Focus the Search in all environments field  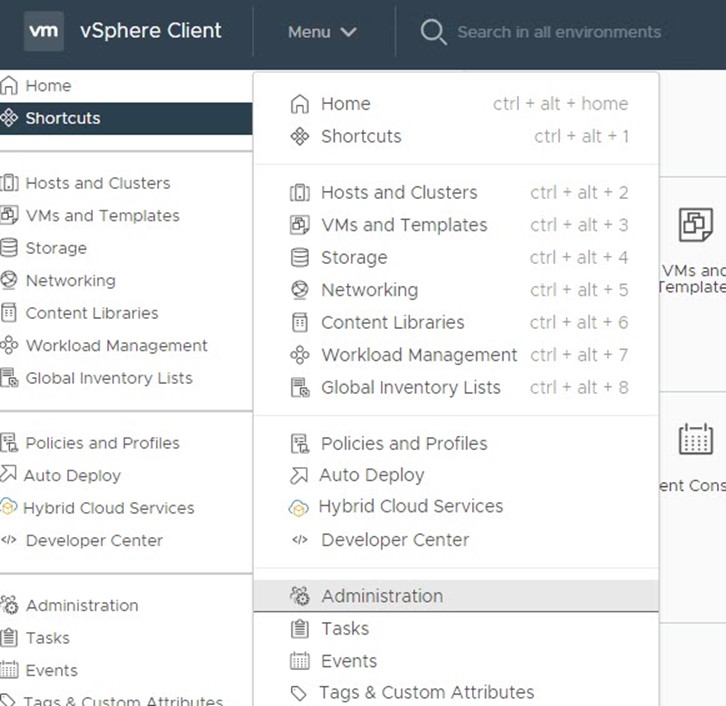(x=559, y=32)
